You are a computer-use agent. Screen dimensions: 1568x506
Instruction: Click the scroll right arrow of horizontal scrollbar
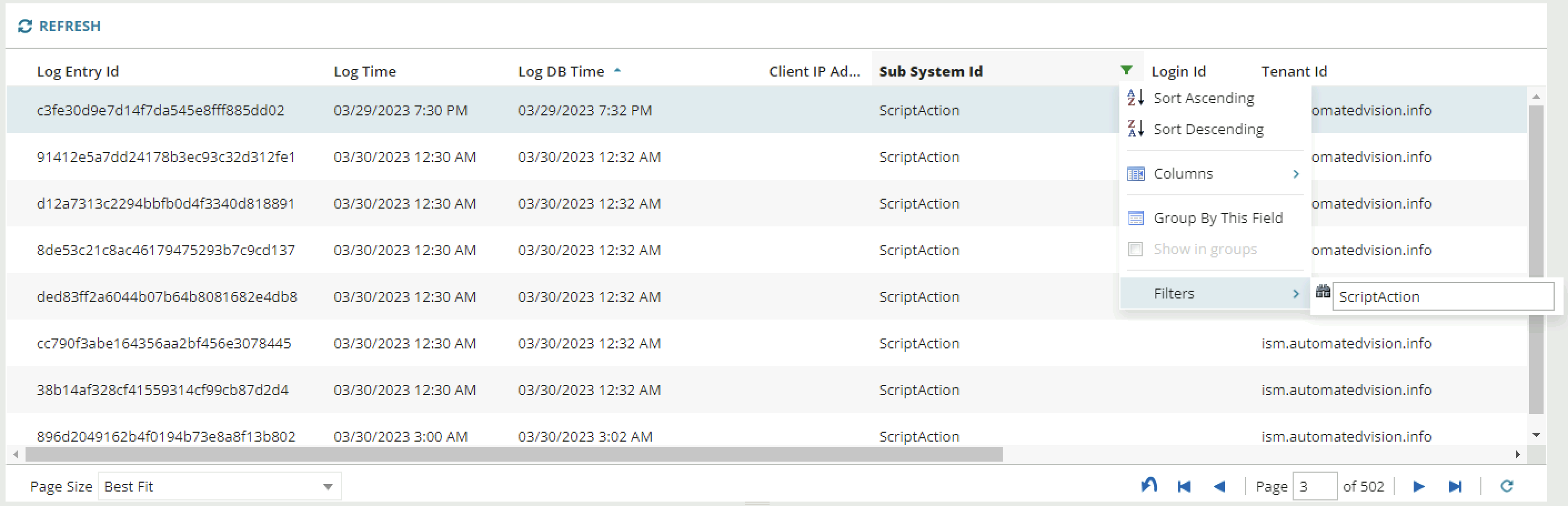coord(1517,454)
